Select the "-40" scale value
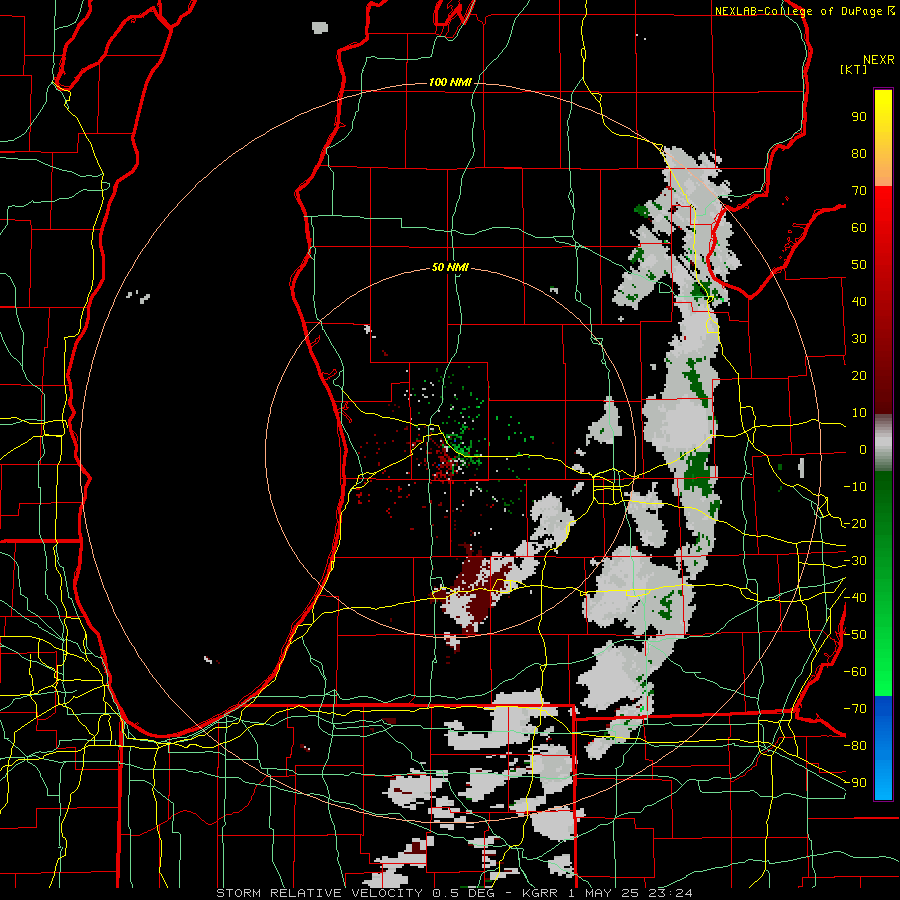This screenshot has height=900, width=900. click(x=855, y=598)
